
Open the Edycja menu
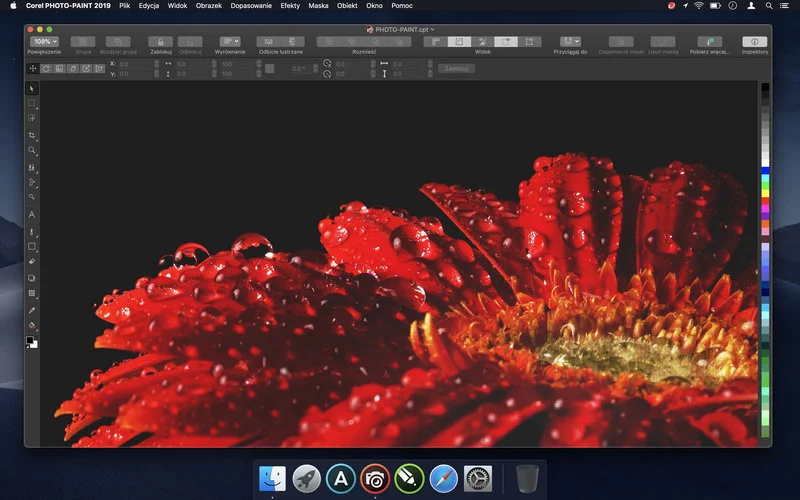tap(149, 6)
